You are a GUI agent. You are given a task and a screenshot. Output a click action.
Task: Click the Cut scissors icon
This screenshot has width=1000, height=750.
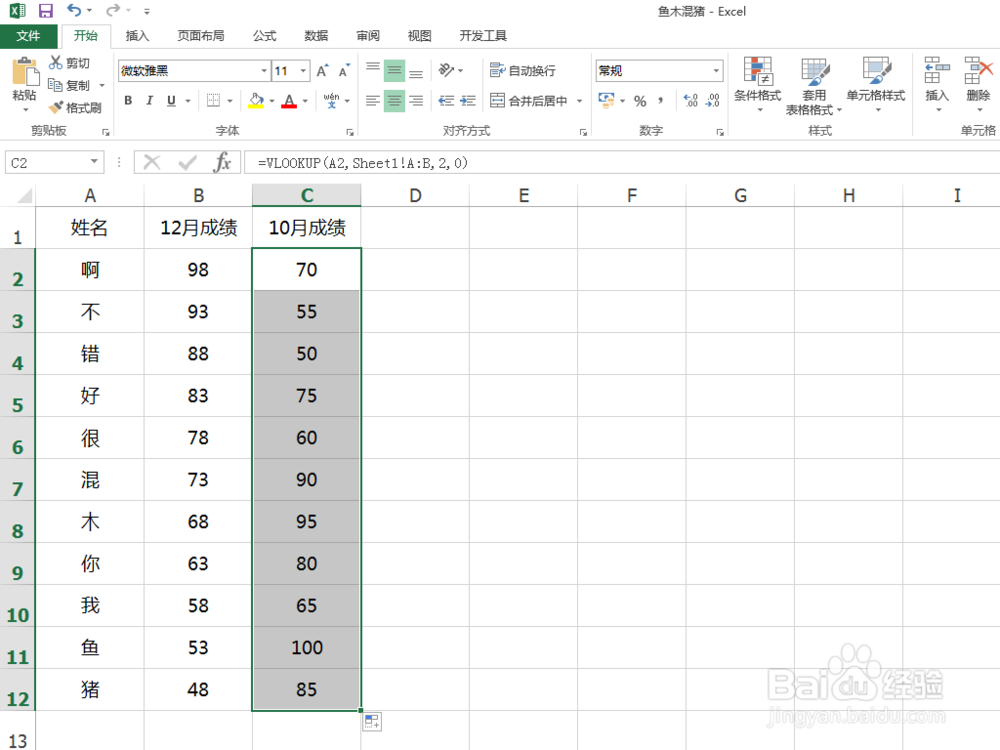point(55,62)
